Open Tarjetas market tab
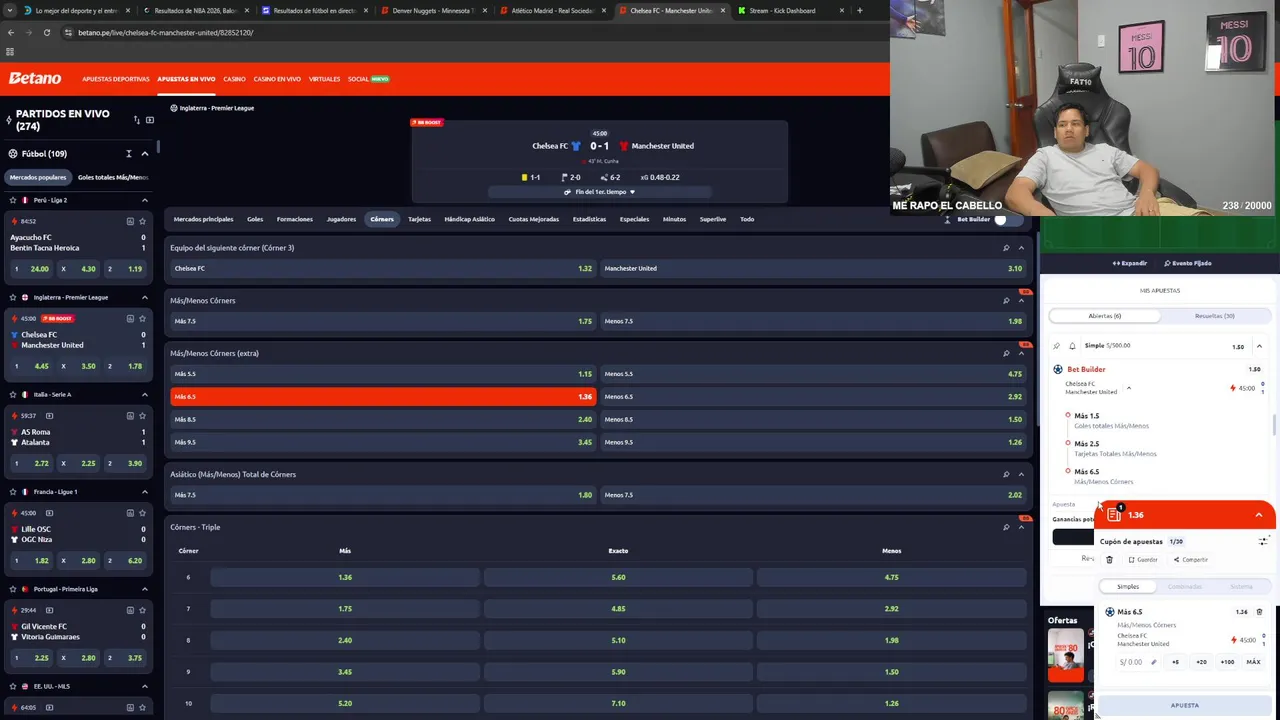1280x720 pixels. pos(419,219)
